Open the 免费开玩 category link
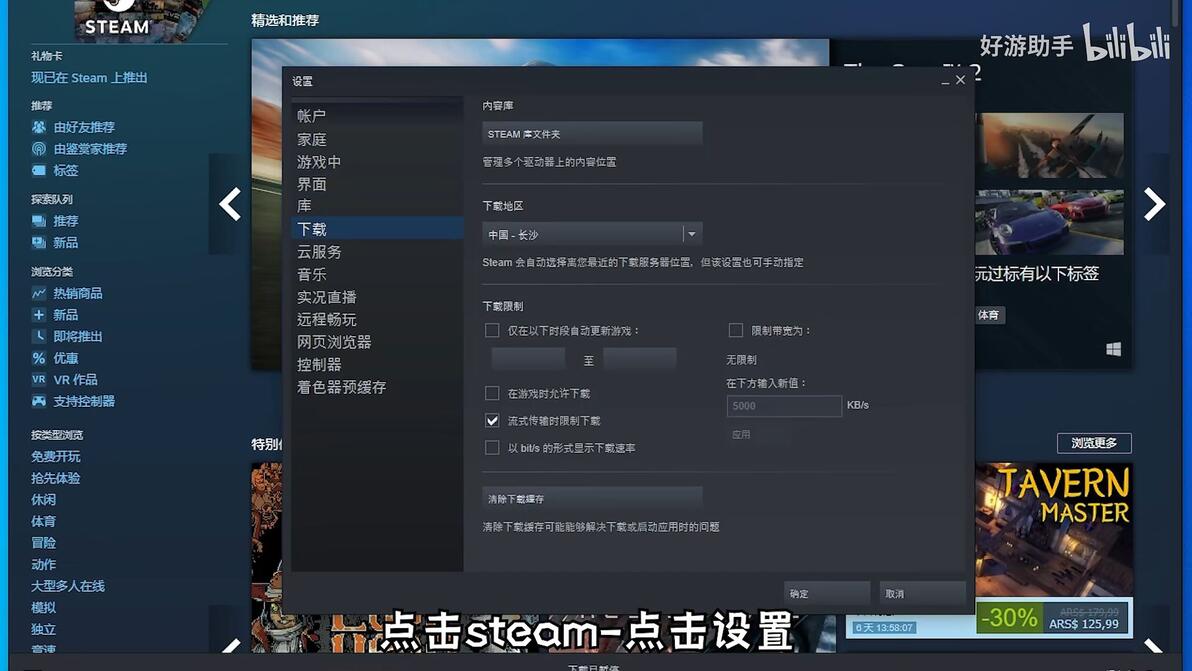The image size is (1192, 671). coord(55,456)
